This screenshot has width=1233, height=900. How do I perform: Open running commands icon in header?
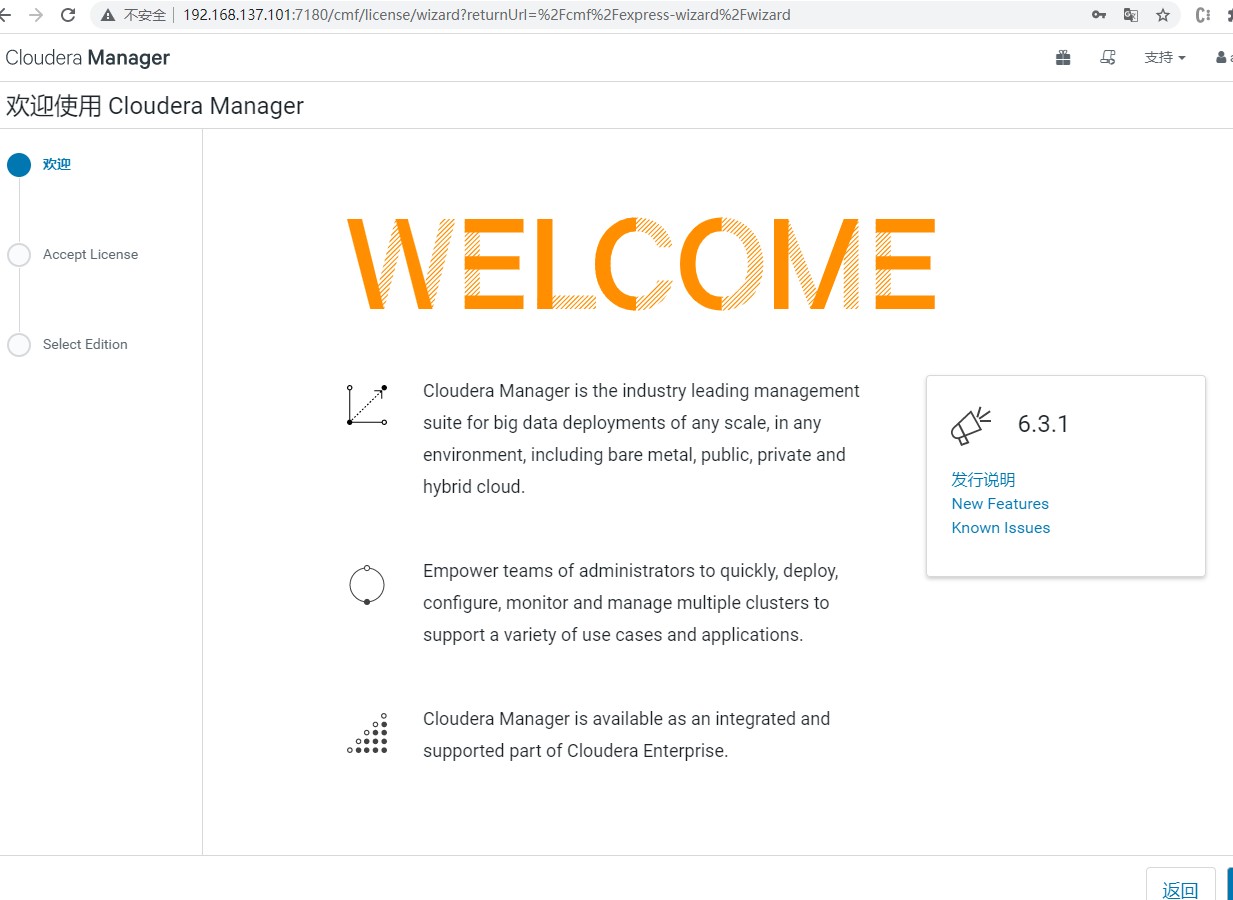(1108, 58)
